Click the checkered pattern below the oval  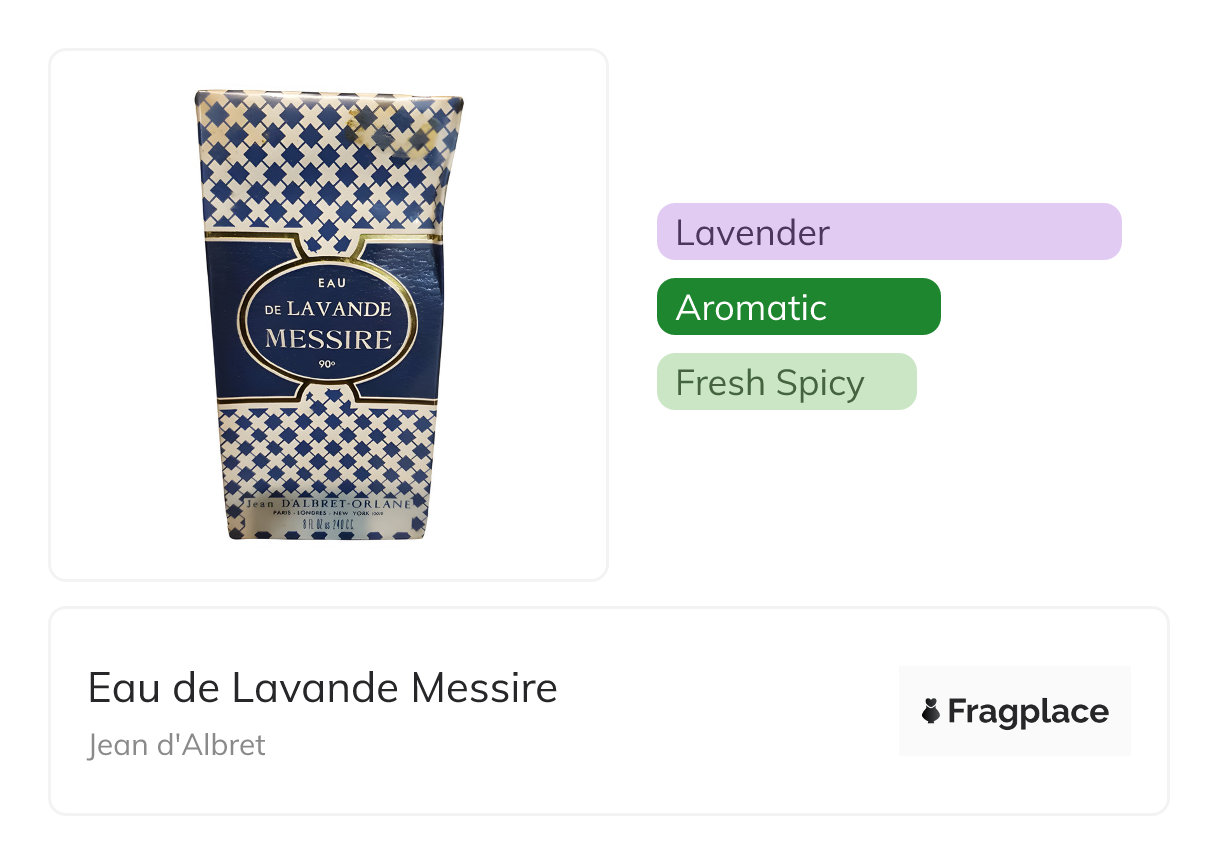(328, 445)
